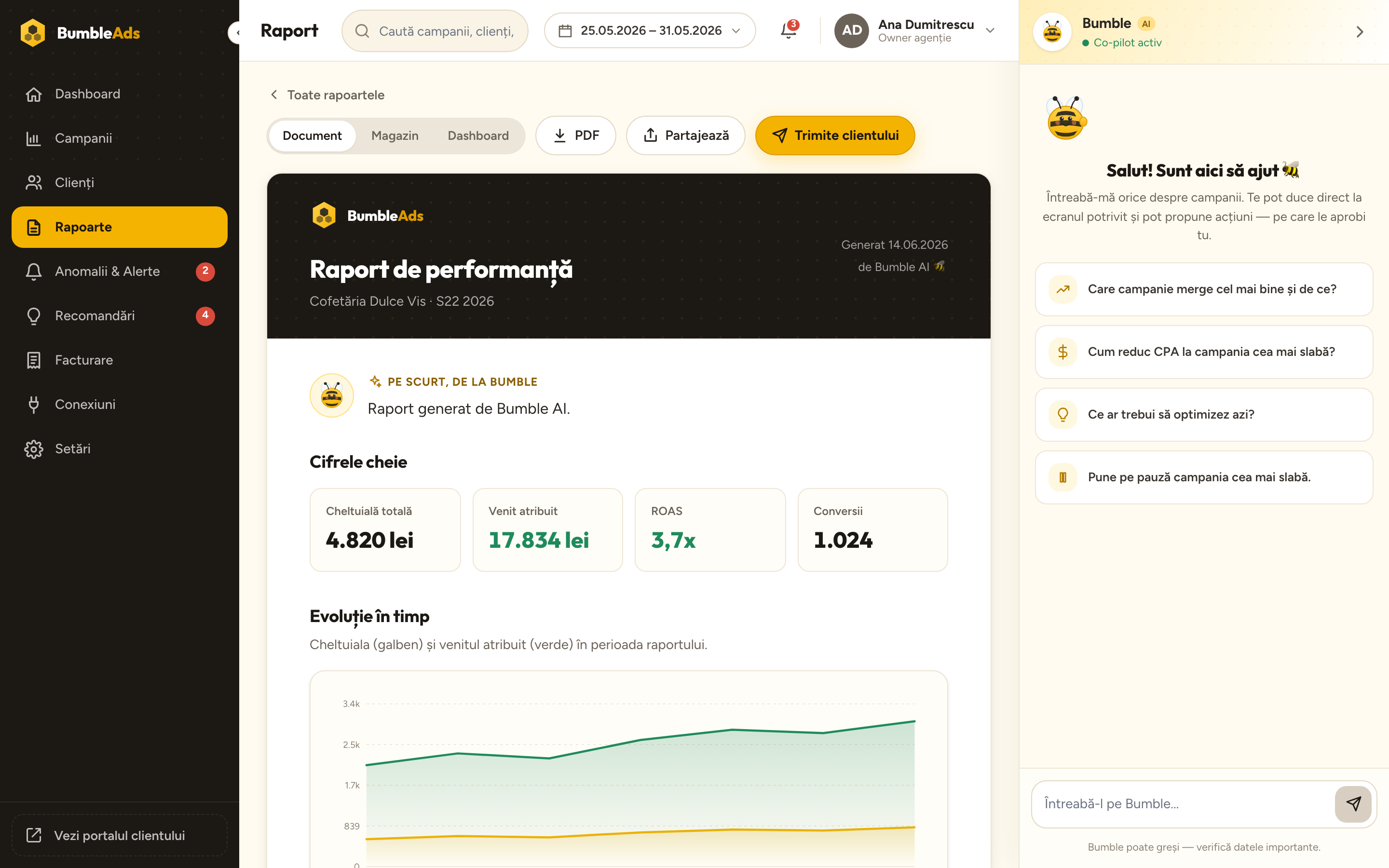Collapse the sidebar with the arrow toggle
The image size is (1389, 868).
235,33
